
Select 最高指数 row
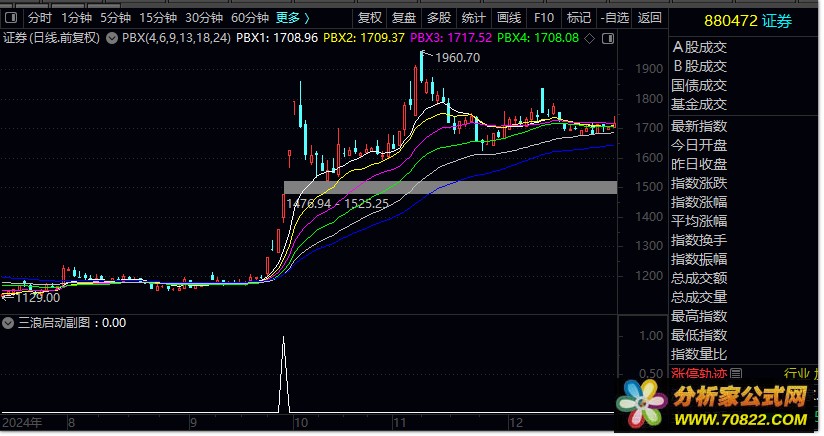click(x=699, y=316)
